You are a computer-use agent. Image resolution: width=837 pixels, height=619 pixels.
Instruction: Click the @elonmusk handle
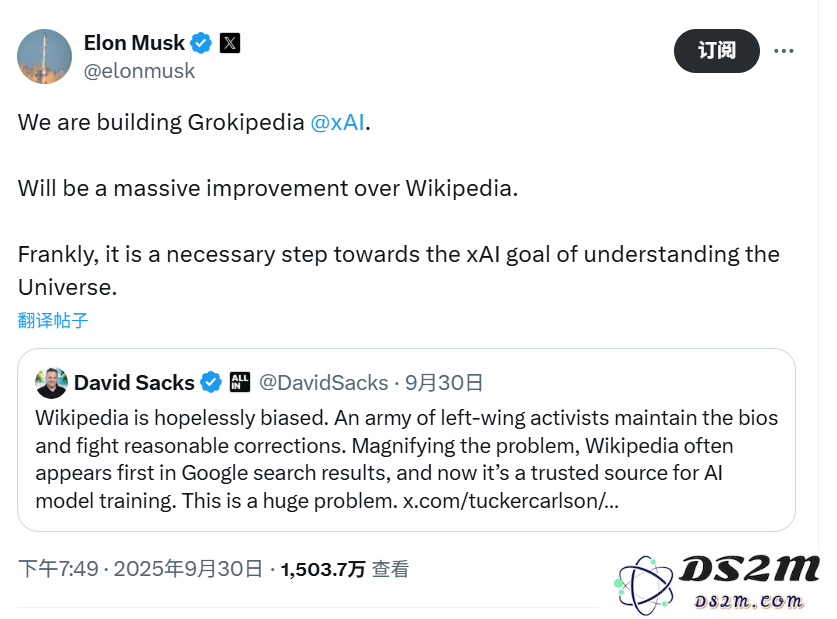139,71
